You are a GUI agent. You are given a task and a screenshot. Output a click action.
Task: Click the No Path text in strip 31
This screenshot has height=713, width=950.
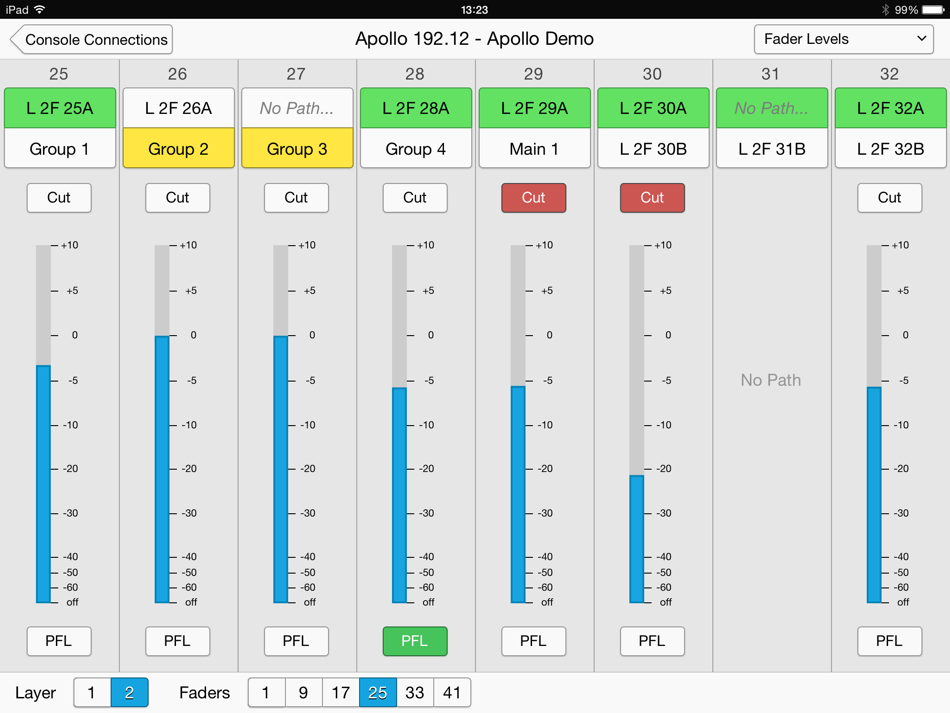pos(771,380)
